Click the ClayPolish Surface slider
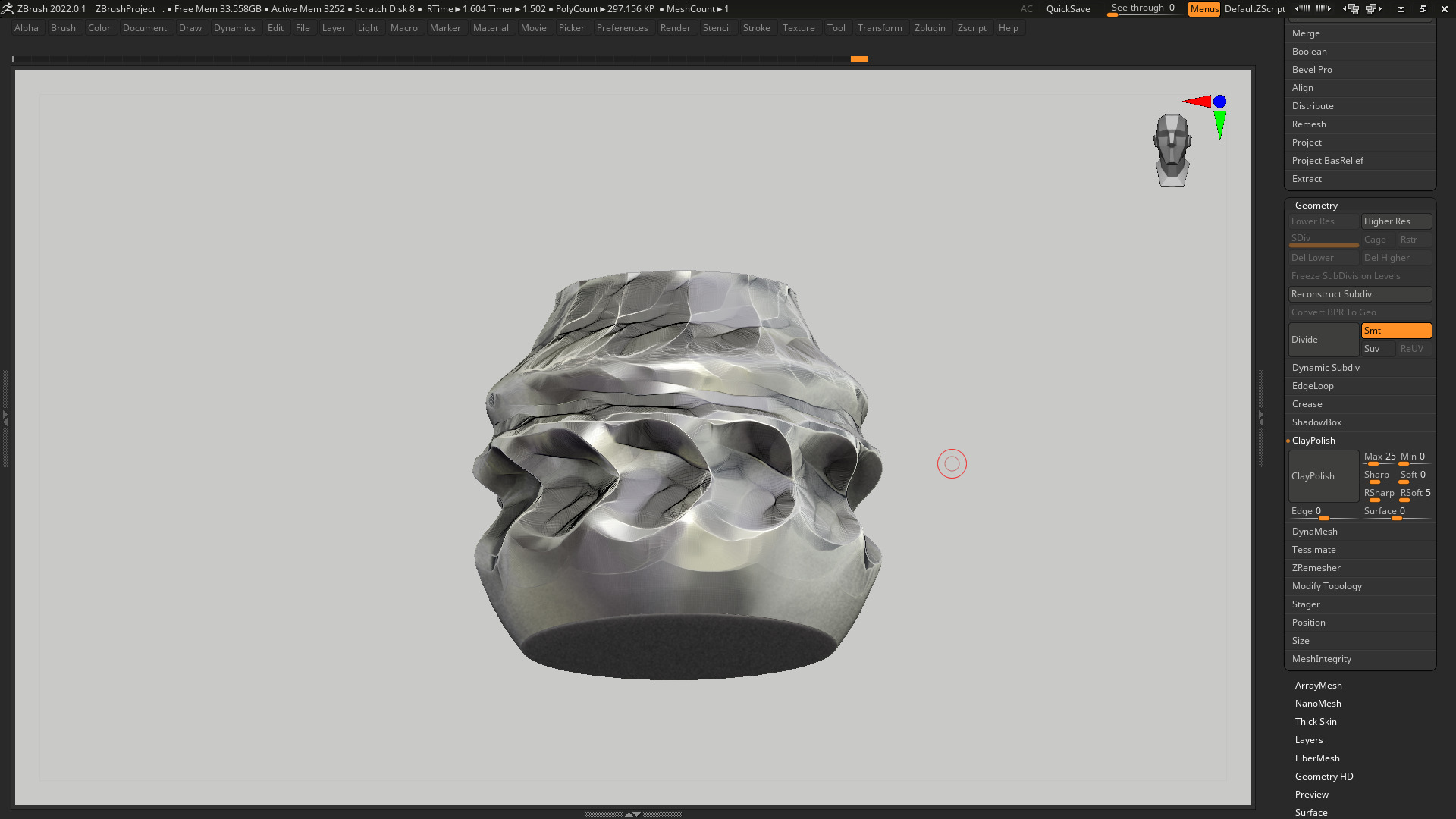This screenshot has height=819, width=1456. (1397, 513)
